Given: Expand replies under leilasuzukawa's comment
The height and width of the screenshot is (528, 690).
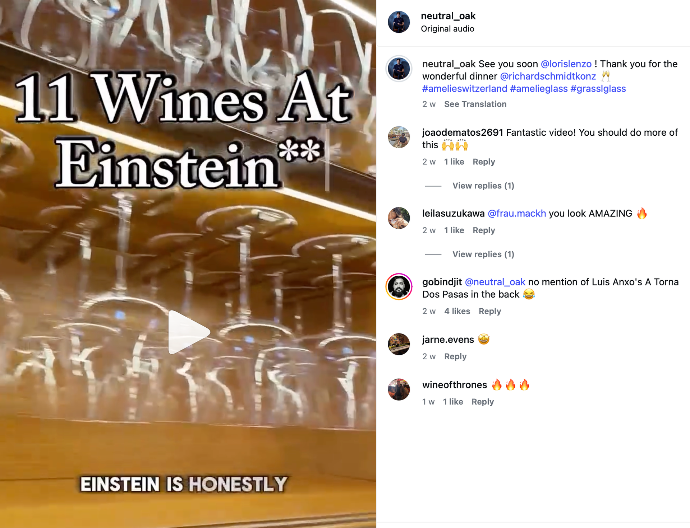Looking at the screenshot, I should pyautogui.click(x=483, y=255).
